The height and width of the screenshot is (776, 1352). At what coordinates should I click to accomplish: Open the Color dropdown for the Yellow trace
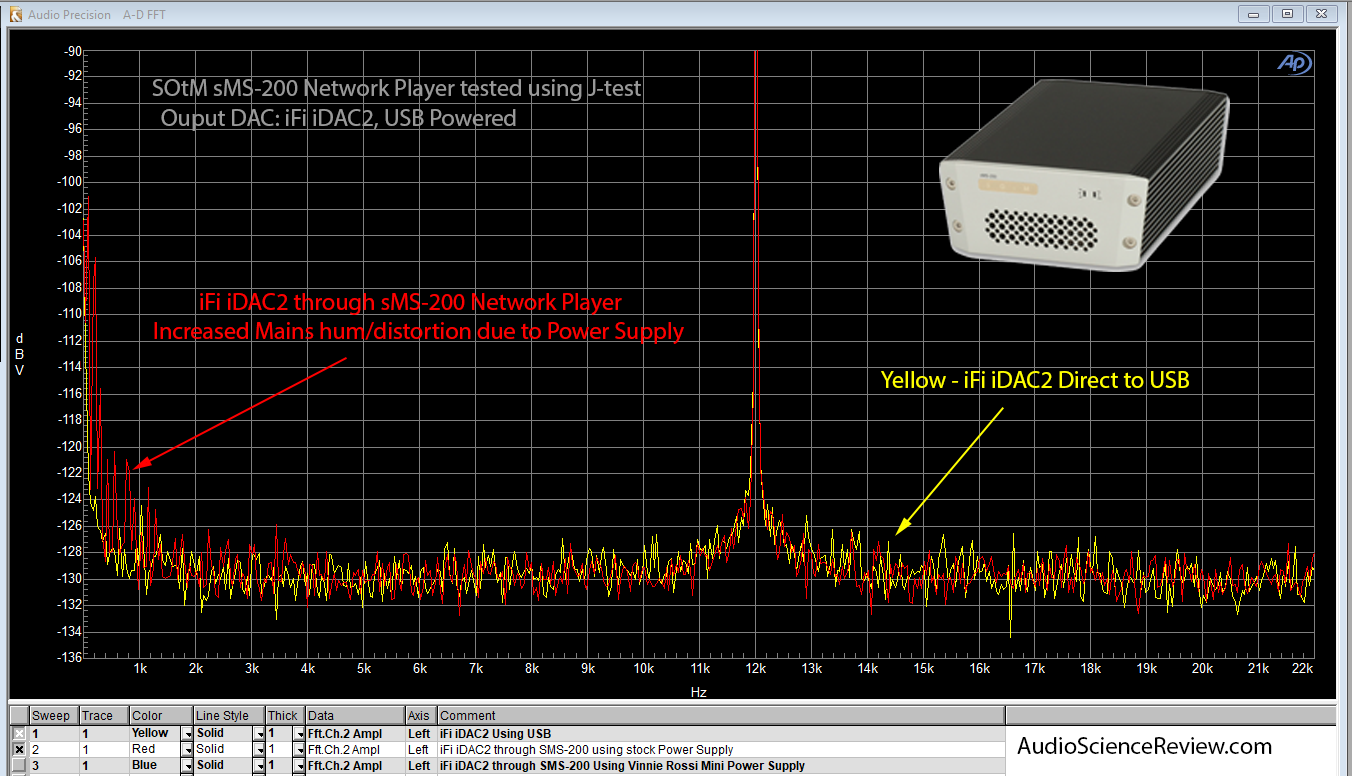click(186, 734)
